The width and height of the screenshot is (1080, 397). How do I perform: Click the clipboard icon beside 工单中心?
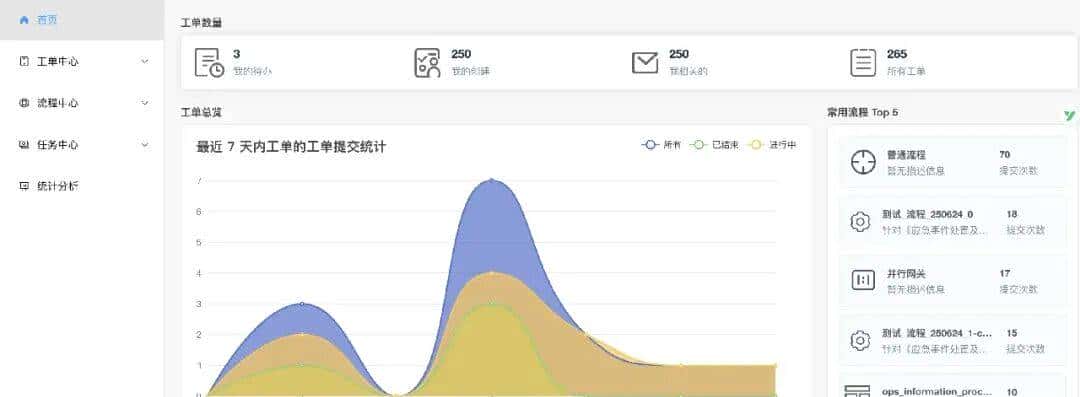pos(24,61)
